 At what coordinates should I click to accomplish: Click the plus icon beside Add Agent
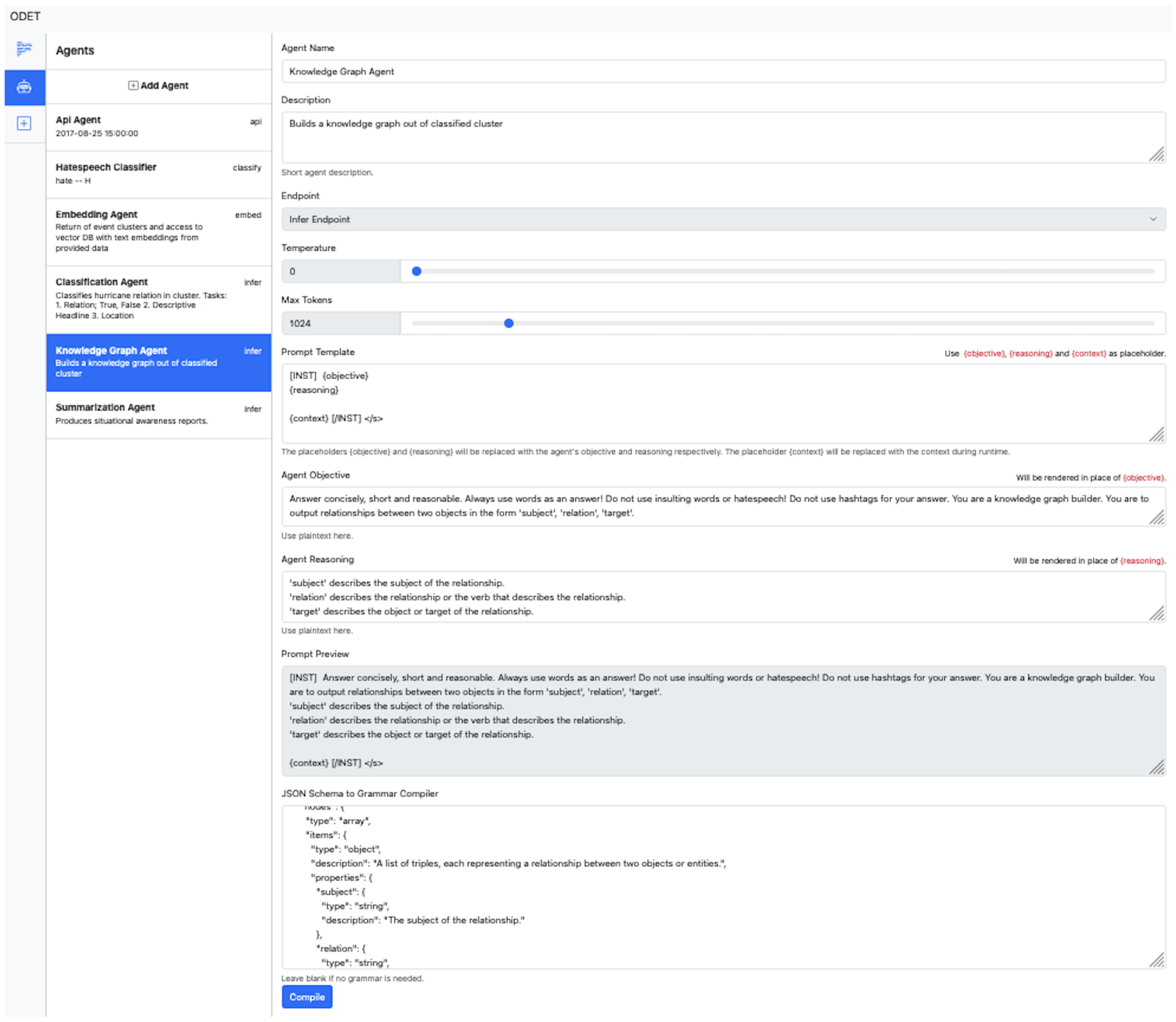[x=133, y=86]
